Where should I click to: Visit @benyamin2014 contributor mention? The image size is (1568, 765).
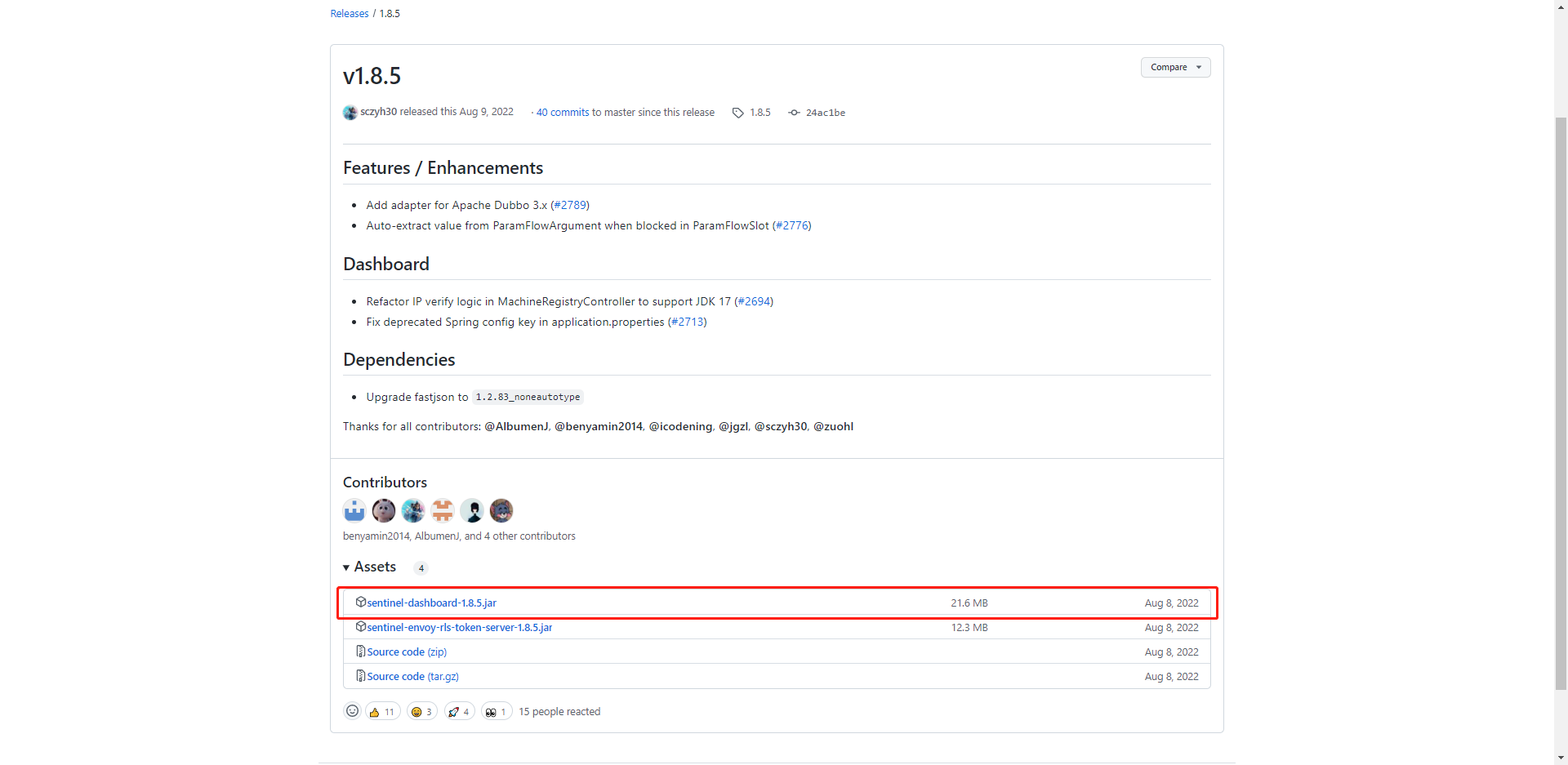[599, 426]
